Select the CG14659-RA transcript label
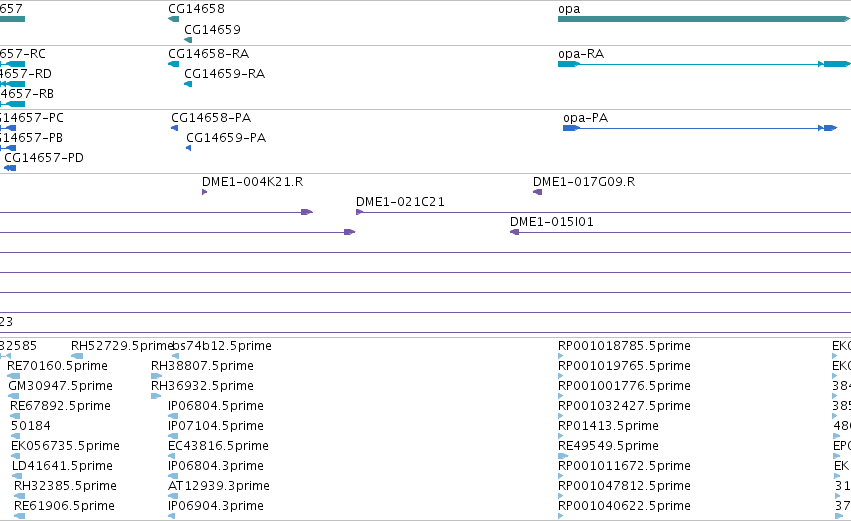The width and height of the screenshot is (851, 521). [x=224, y=74]
